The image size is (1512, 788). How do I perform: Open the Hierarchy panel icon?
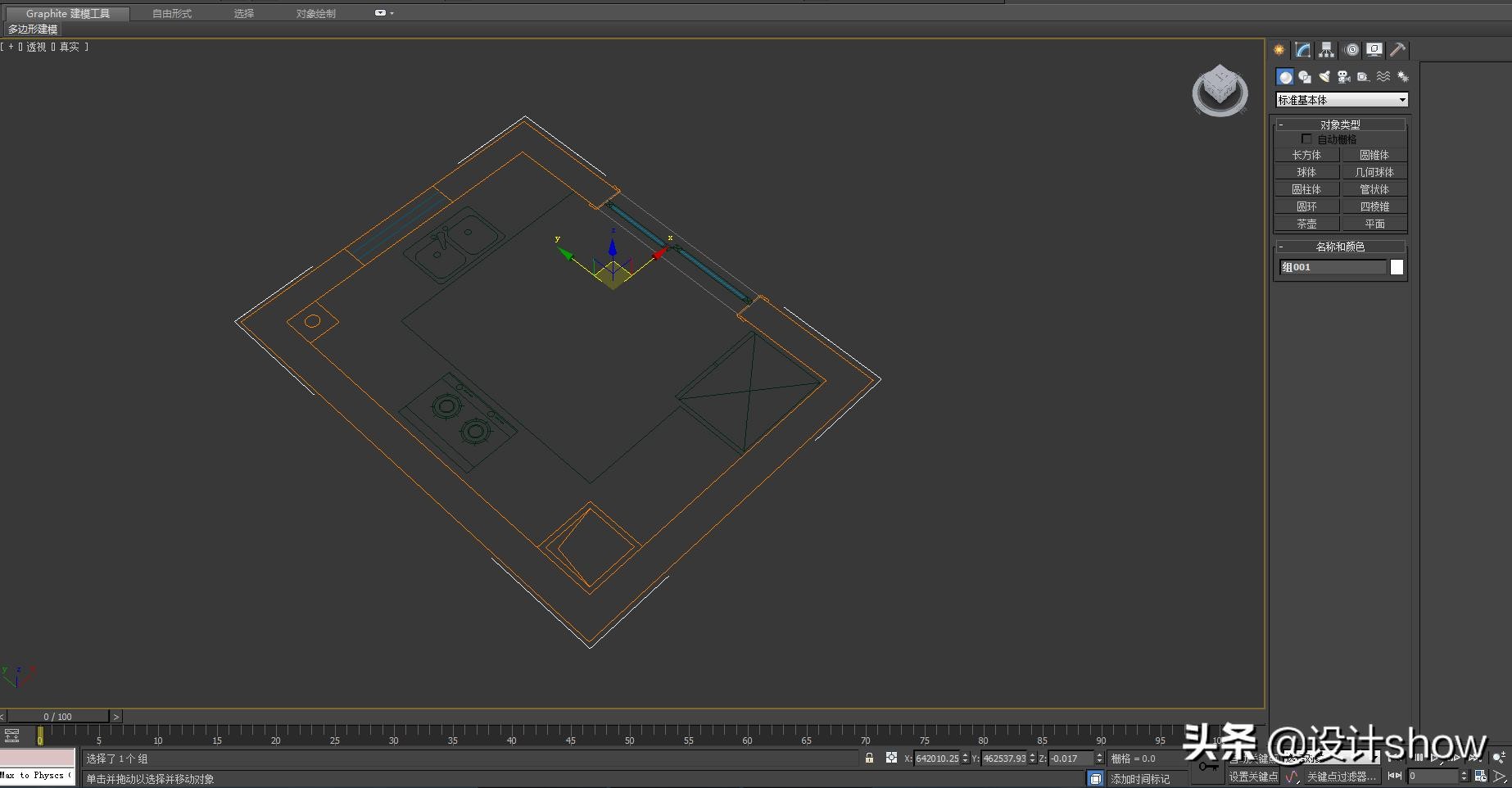click(x=1326, y=50)
